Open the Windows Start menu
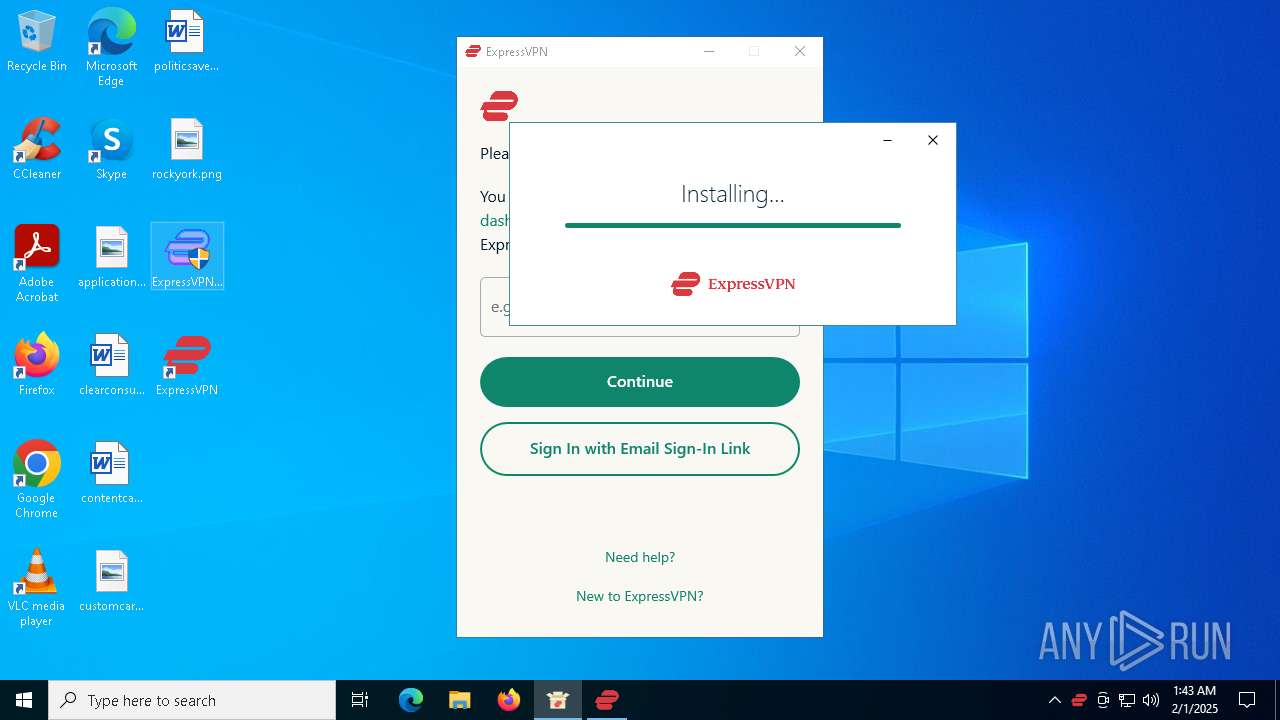 (24, 700)
